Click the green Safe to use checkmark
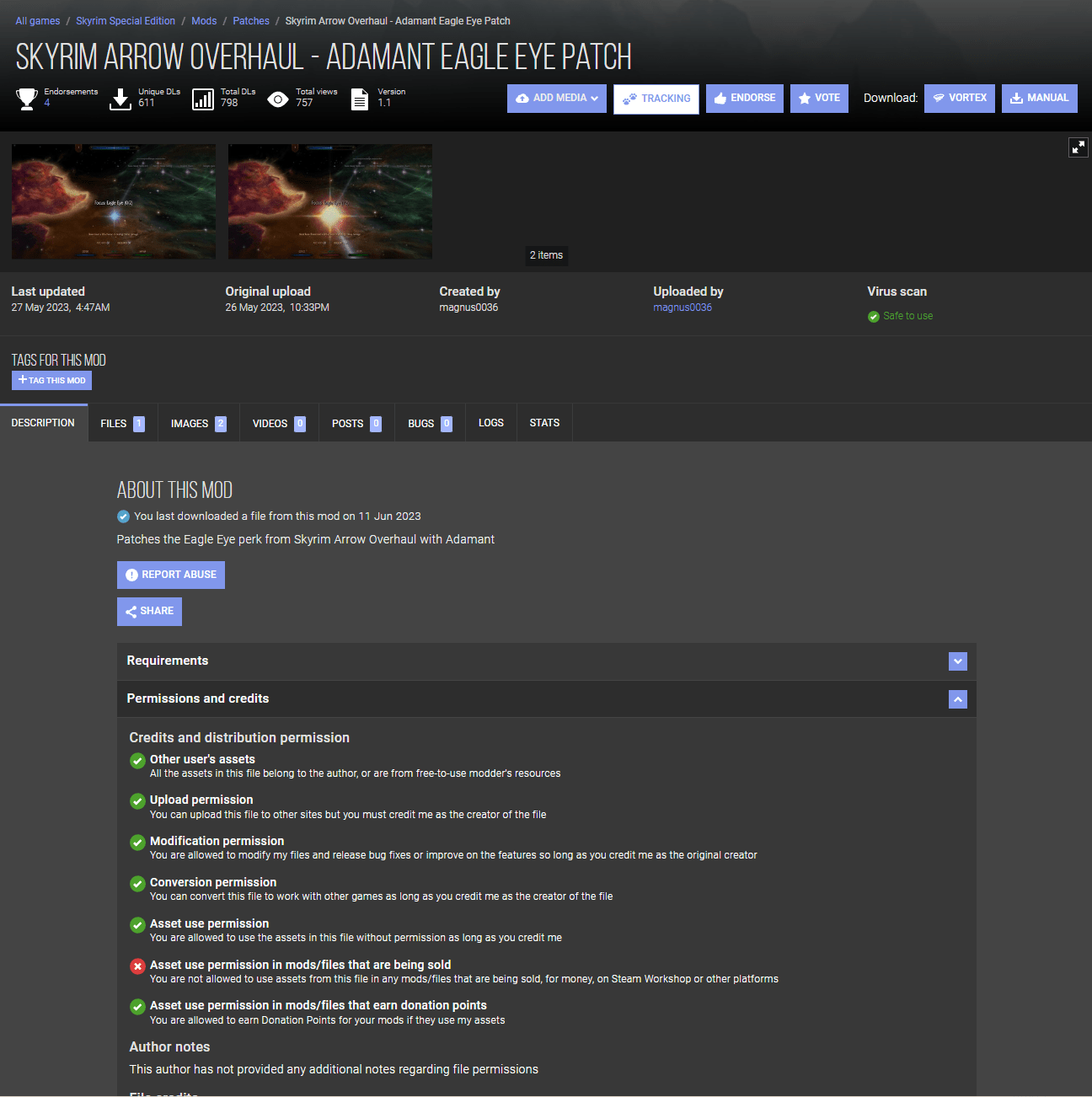The image size is (1092, 1097). (874, 317)
